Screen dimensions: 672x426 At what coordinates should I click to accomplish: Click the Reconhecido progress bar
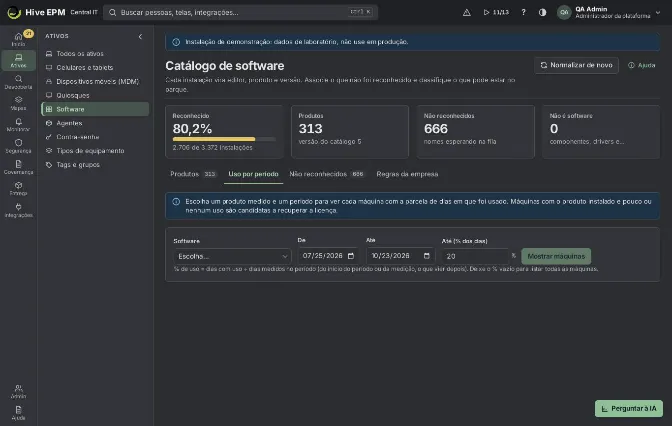pos(224,139)
